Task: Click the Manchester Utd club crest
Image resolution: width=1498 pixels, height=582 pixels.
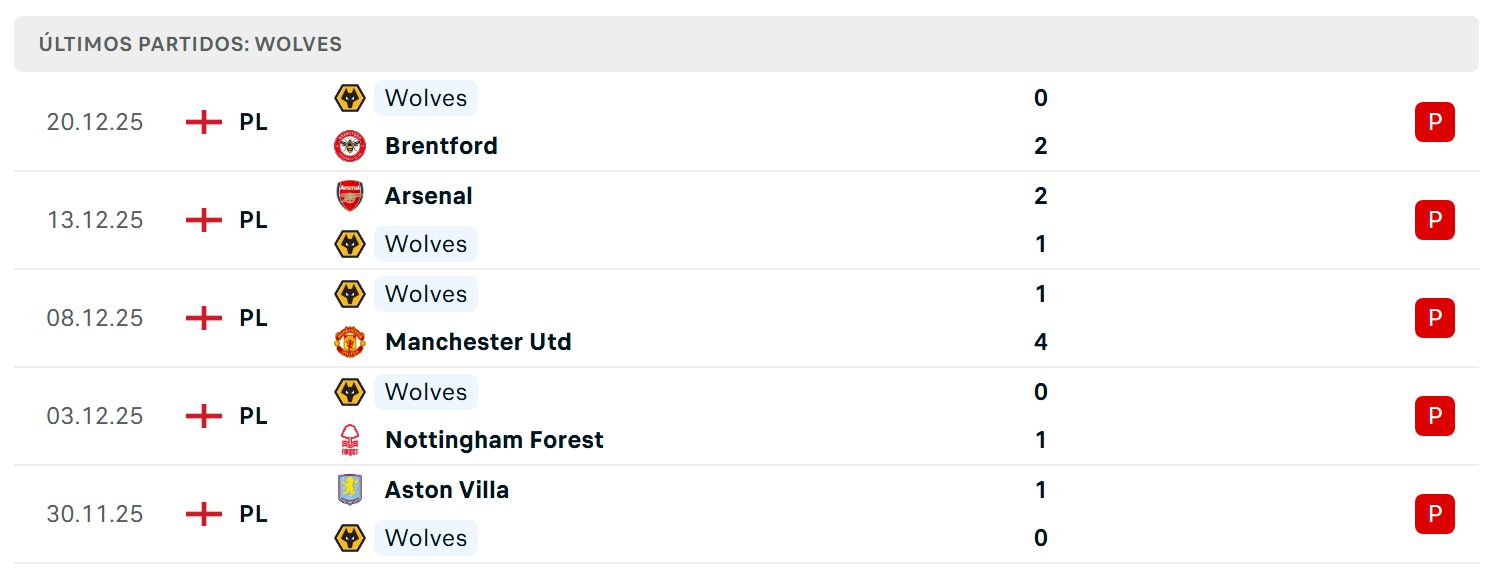Action: [350, 342]
